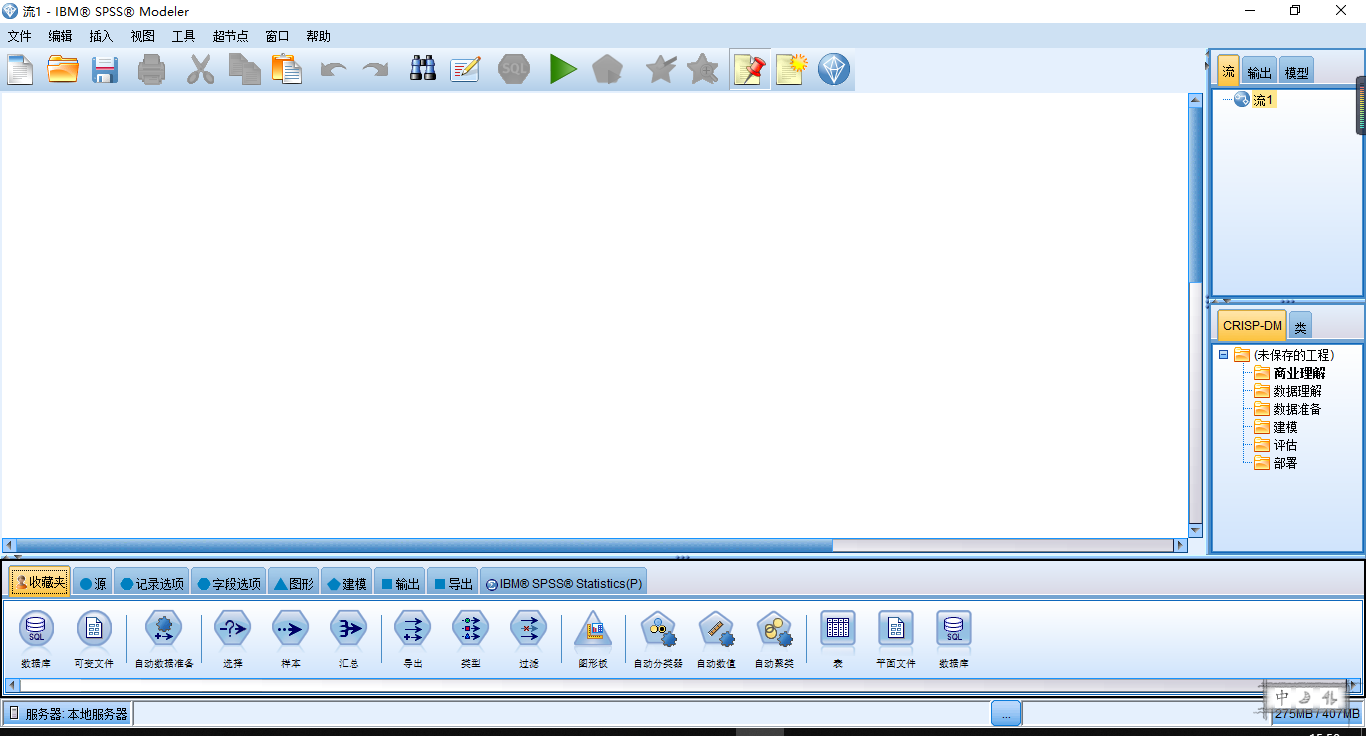Select the 导出 node icon in the favorites palette
This screenshot has height=736, width=1366.
[413, 637]
